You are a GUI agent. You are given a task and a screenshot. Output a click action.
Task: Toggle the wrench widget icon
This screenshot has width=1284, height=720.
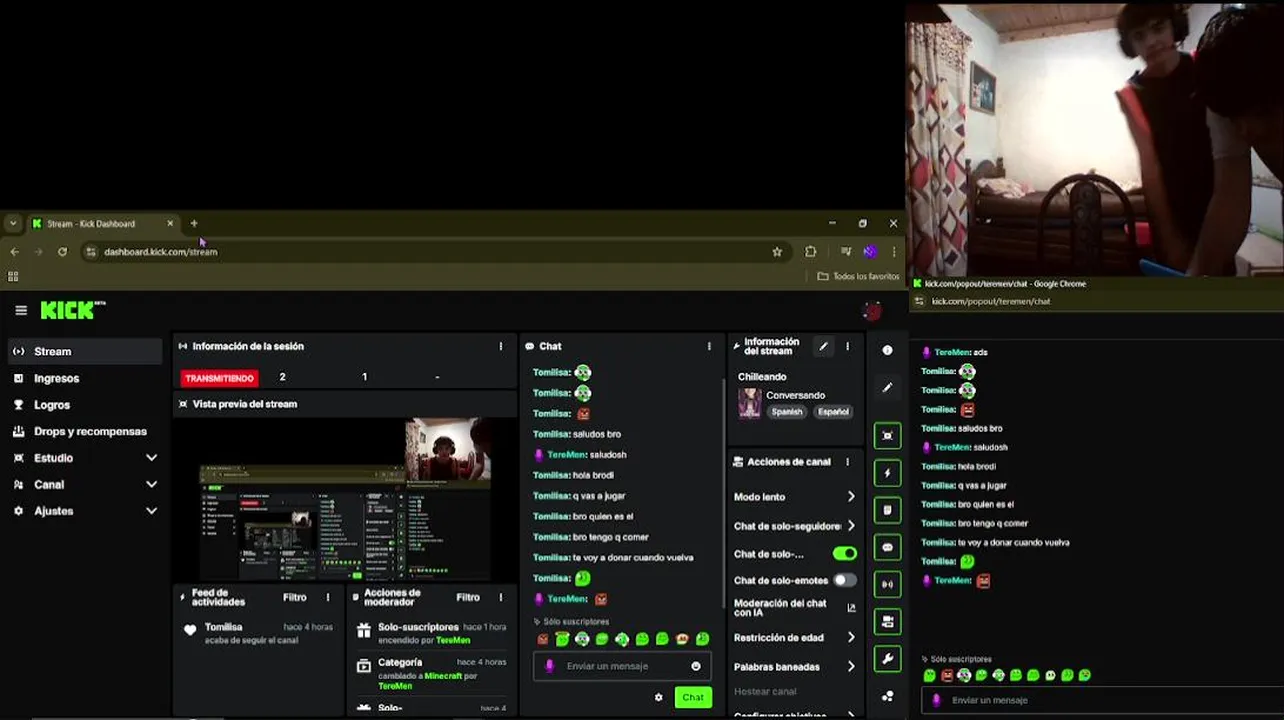tap(887, 659)
